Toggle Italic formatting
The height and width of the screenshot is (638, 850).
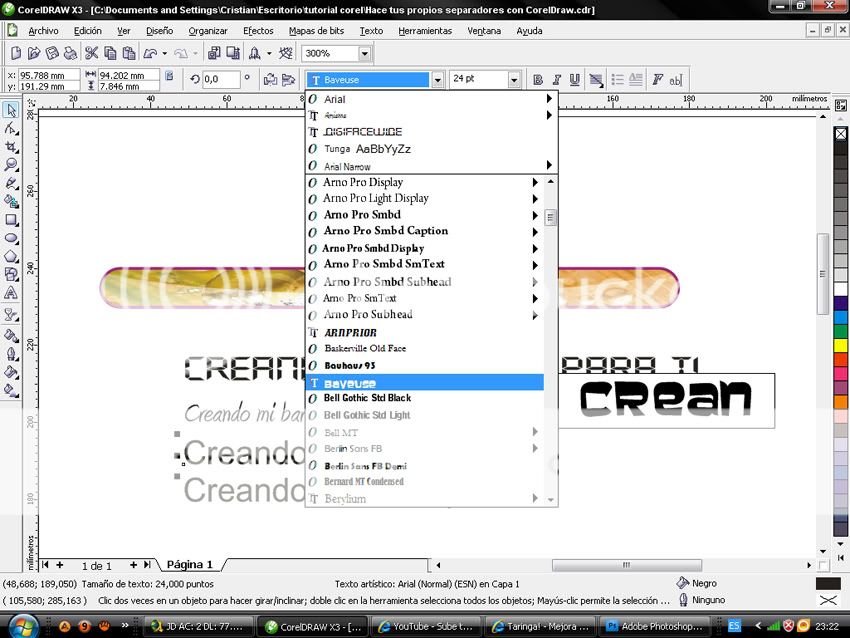556,80
